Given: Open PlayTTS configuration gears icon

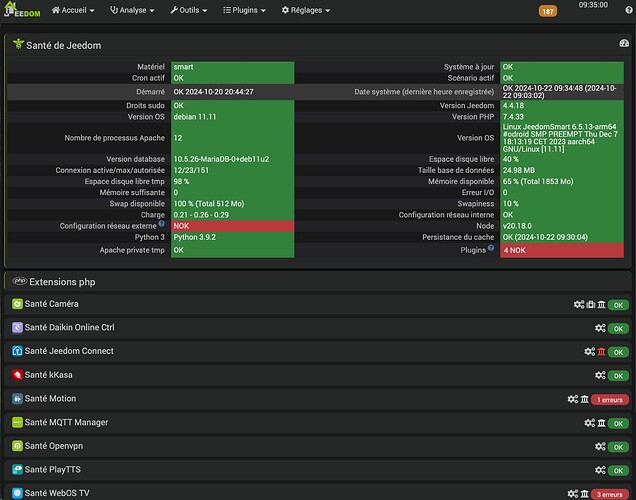Looking at the screenshot, I should coord(600,470).
